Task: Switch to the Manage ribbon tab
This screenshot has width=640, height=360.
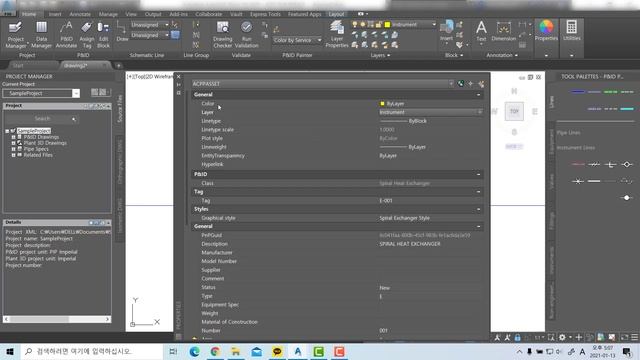Action: coord(108,14)
